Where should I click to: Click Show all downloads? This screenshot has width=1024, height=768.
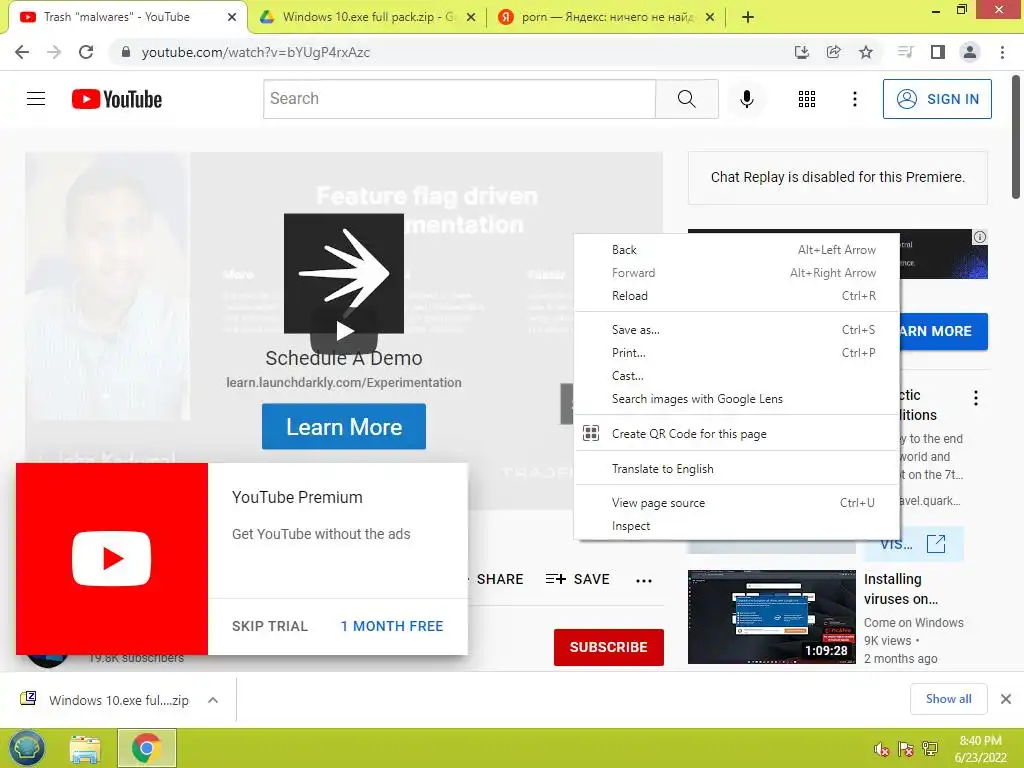point(949,699)
